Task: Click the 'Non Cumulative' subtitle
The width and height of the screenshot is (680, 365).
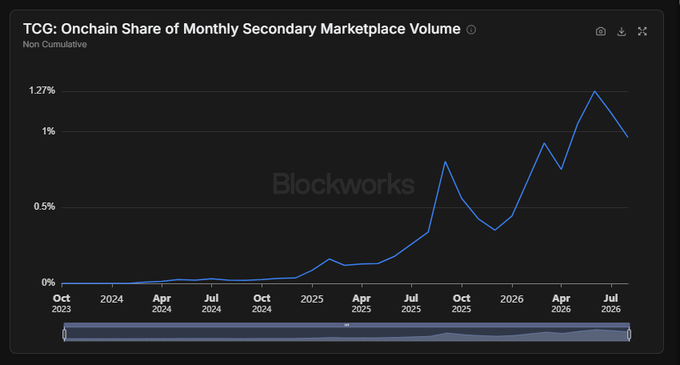Action: click(x=55, y=44)
